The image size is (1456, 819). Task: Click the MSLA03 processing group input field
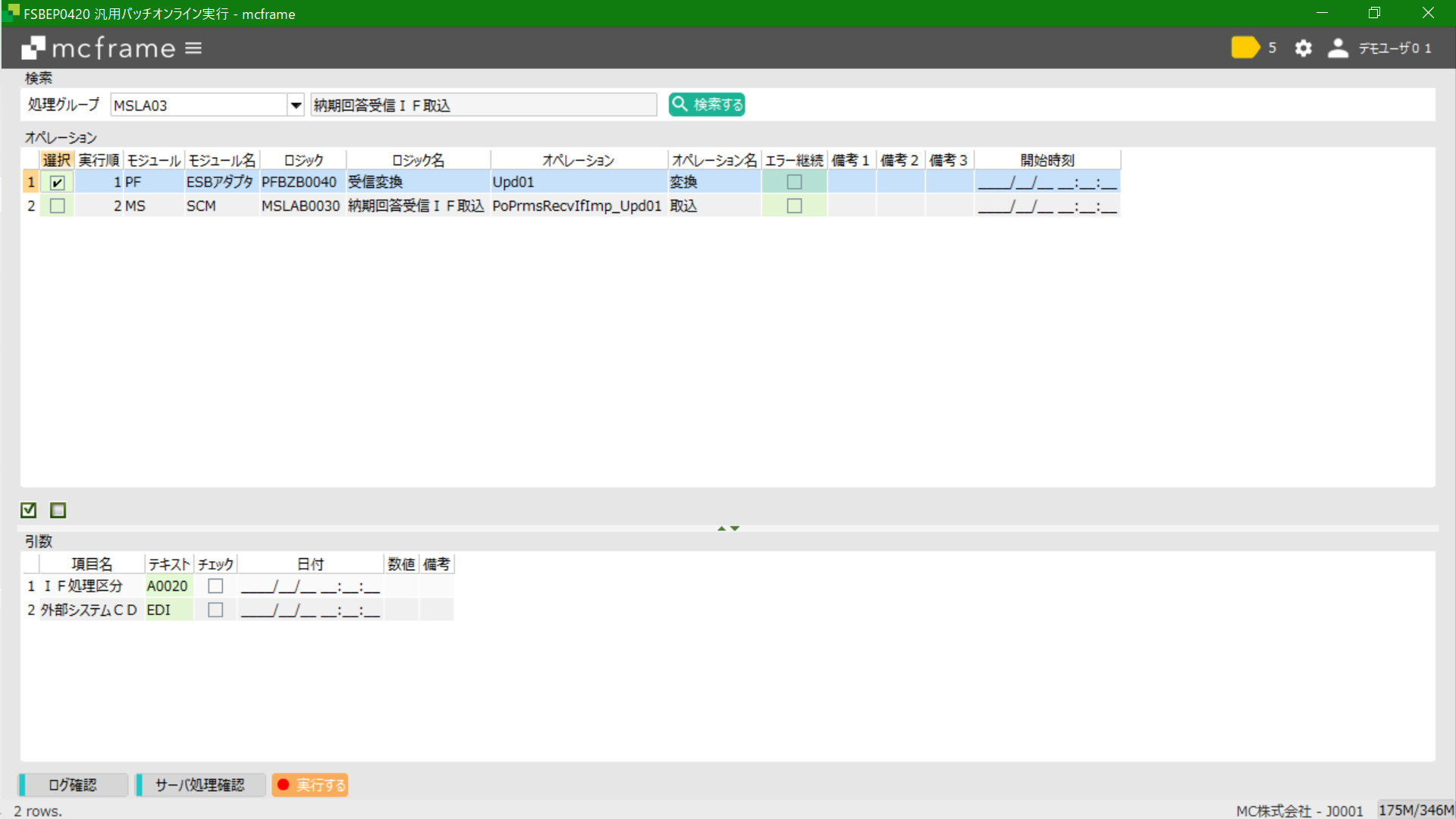197,105
